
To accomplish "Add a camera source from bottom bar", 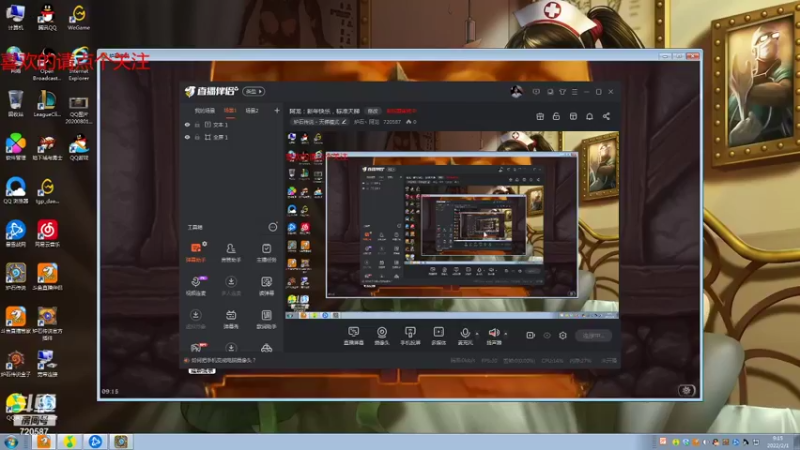I will [x=382, y=335].
